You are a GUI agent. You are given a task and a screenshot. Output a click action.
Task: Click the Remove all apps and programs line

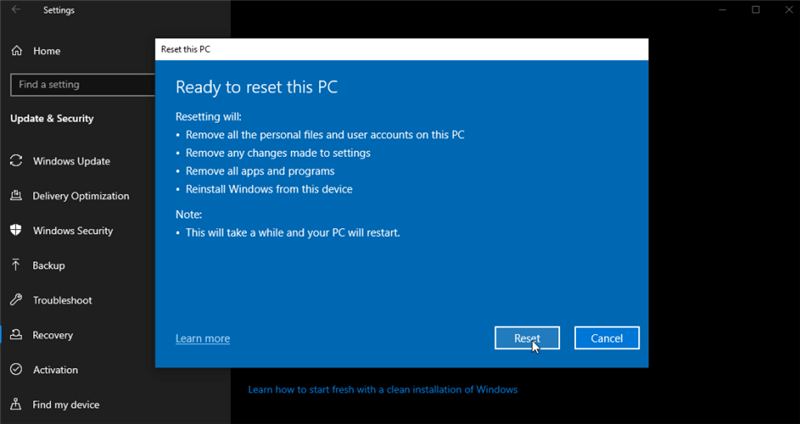click(260, 171)
